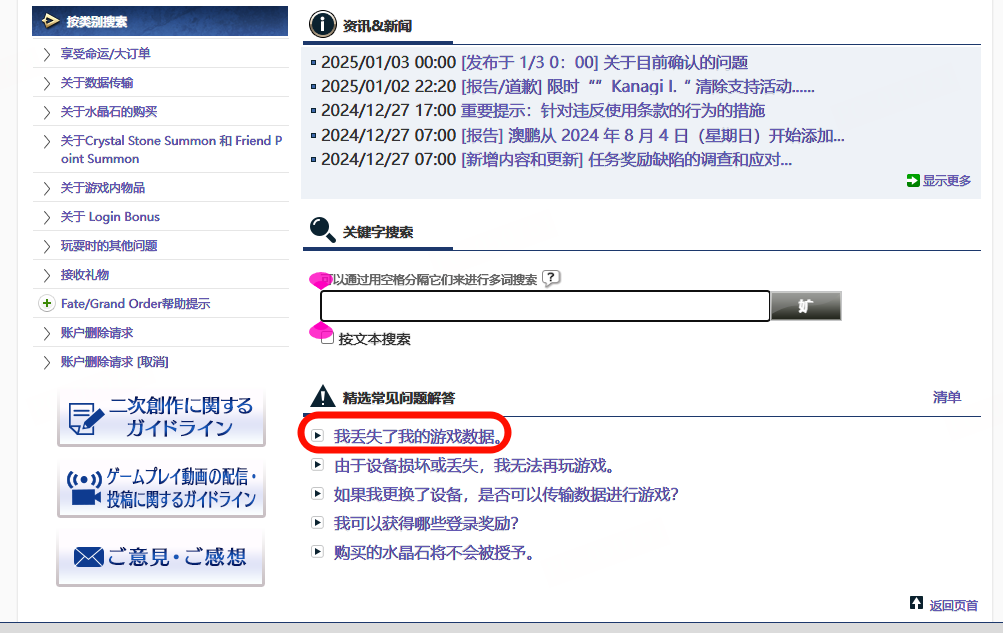Image resolution: width=1003 pixels, height=633 pixels.
Task: Expand the Crystal Stone Summon category chevron
Action: (47, 141)
